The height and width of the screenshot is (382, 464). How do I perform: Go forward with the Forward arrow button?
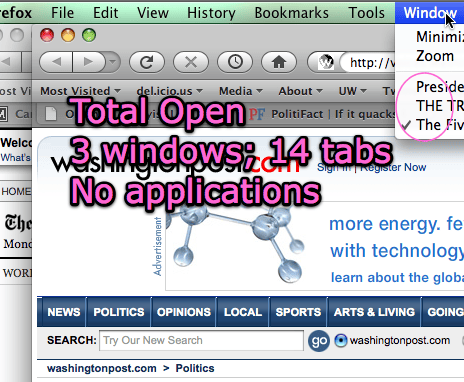click(89, 62)
